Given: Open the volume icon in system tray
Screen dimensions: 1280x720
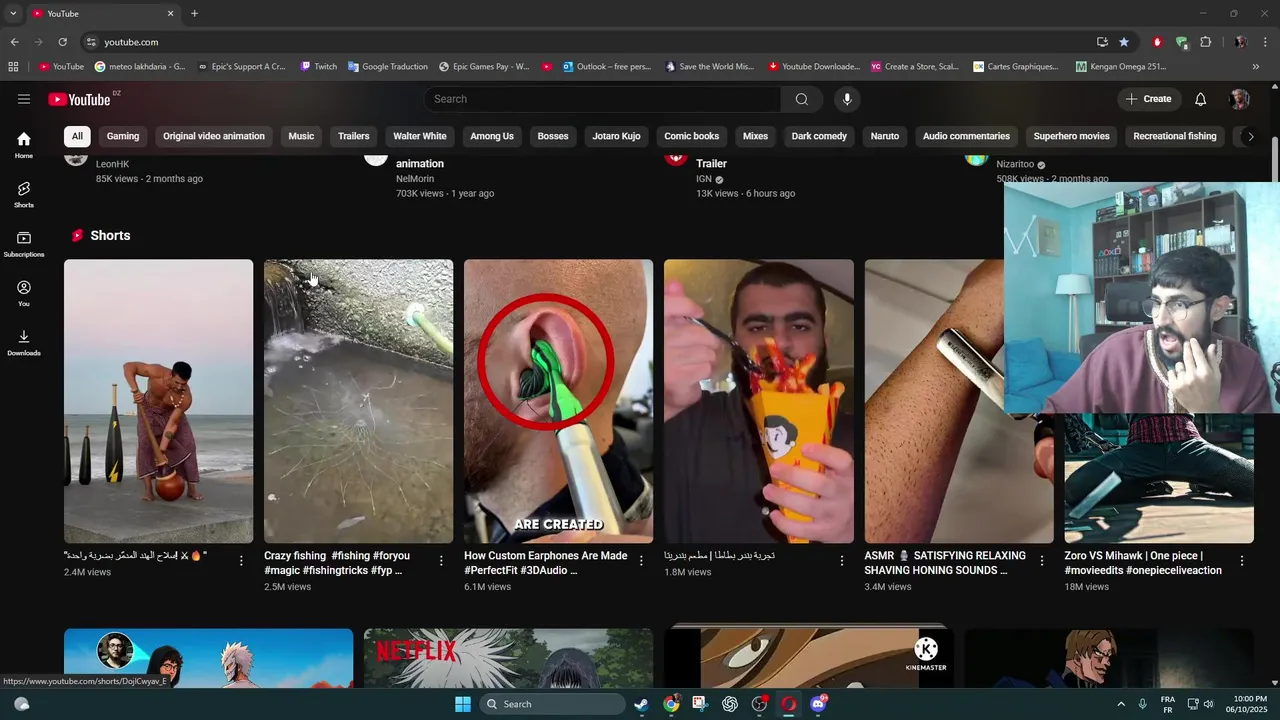Looking at the screenshot, I should click(x=1209, y=704).
